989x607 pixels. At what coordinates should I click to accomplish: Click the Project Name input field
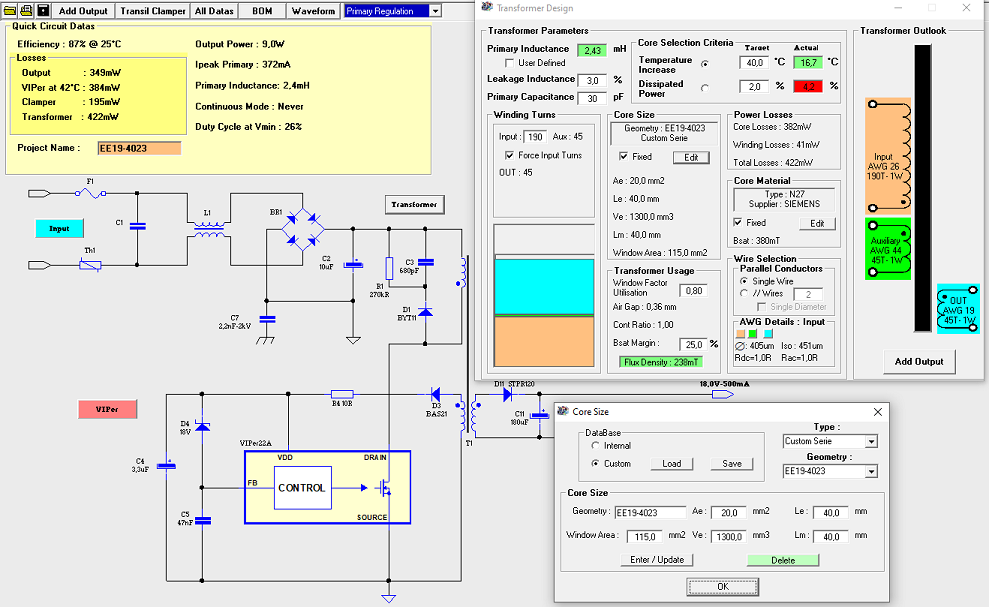pos(139,147)
